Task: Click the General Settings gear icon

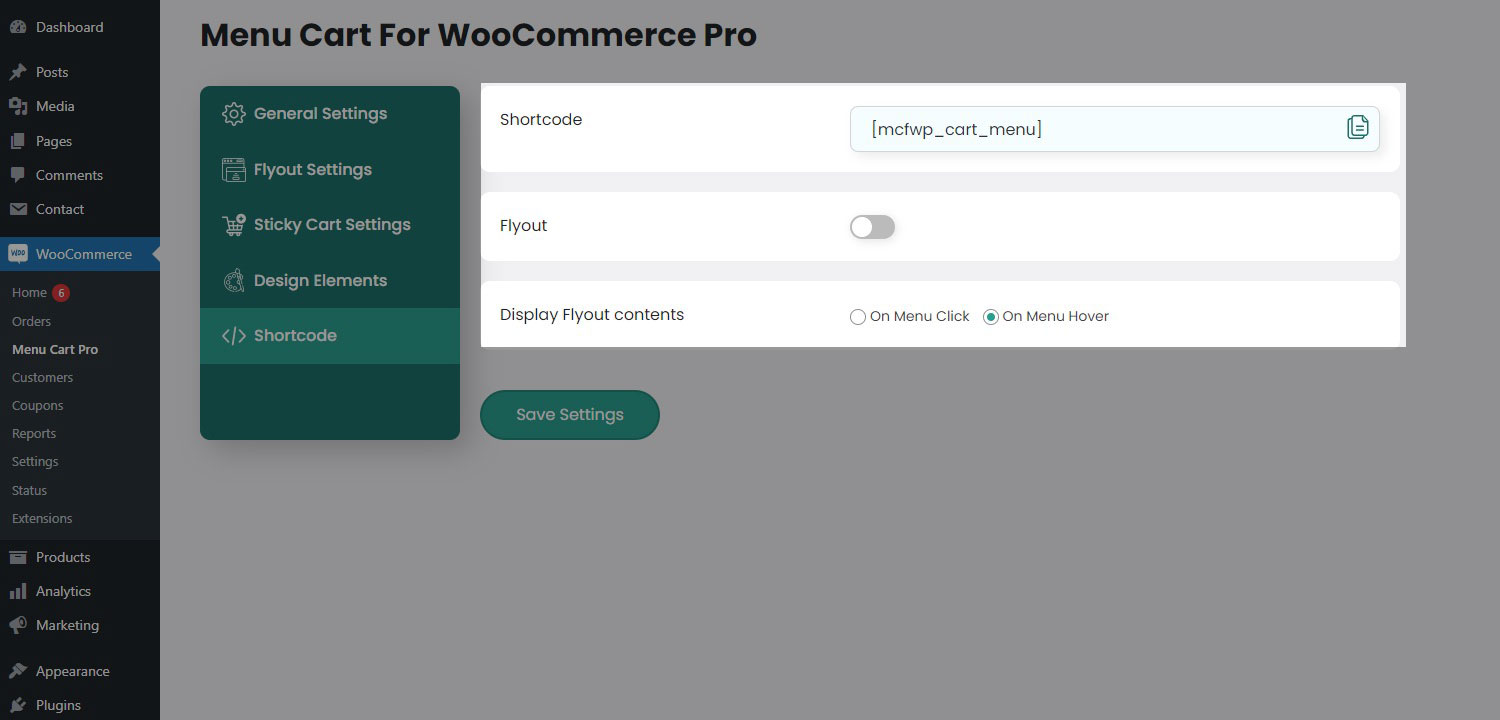Action: point(233,114)
